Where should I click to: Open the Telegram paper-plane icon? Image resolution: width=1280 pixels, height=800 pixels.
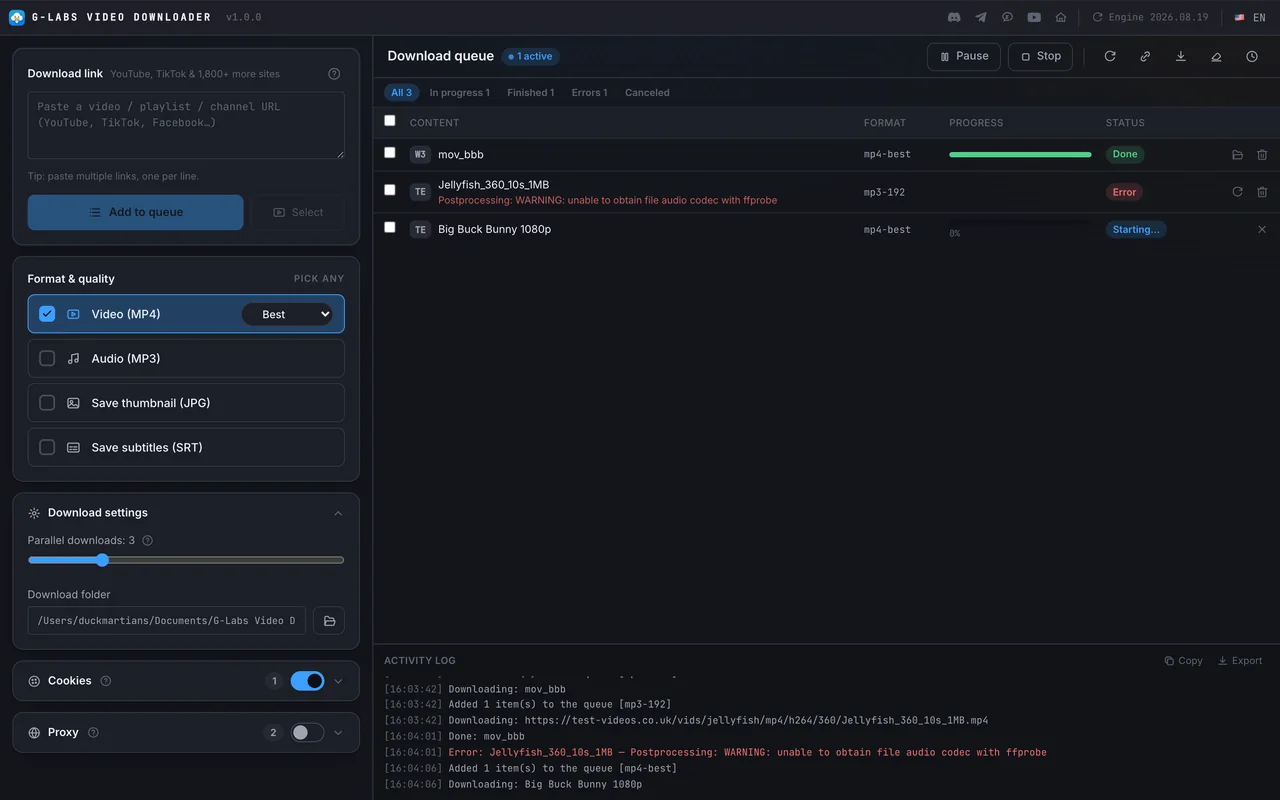[981, 17]
